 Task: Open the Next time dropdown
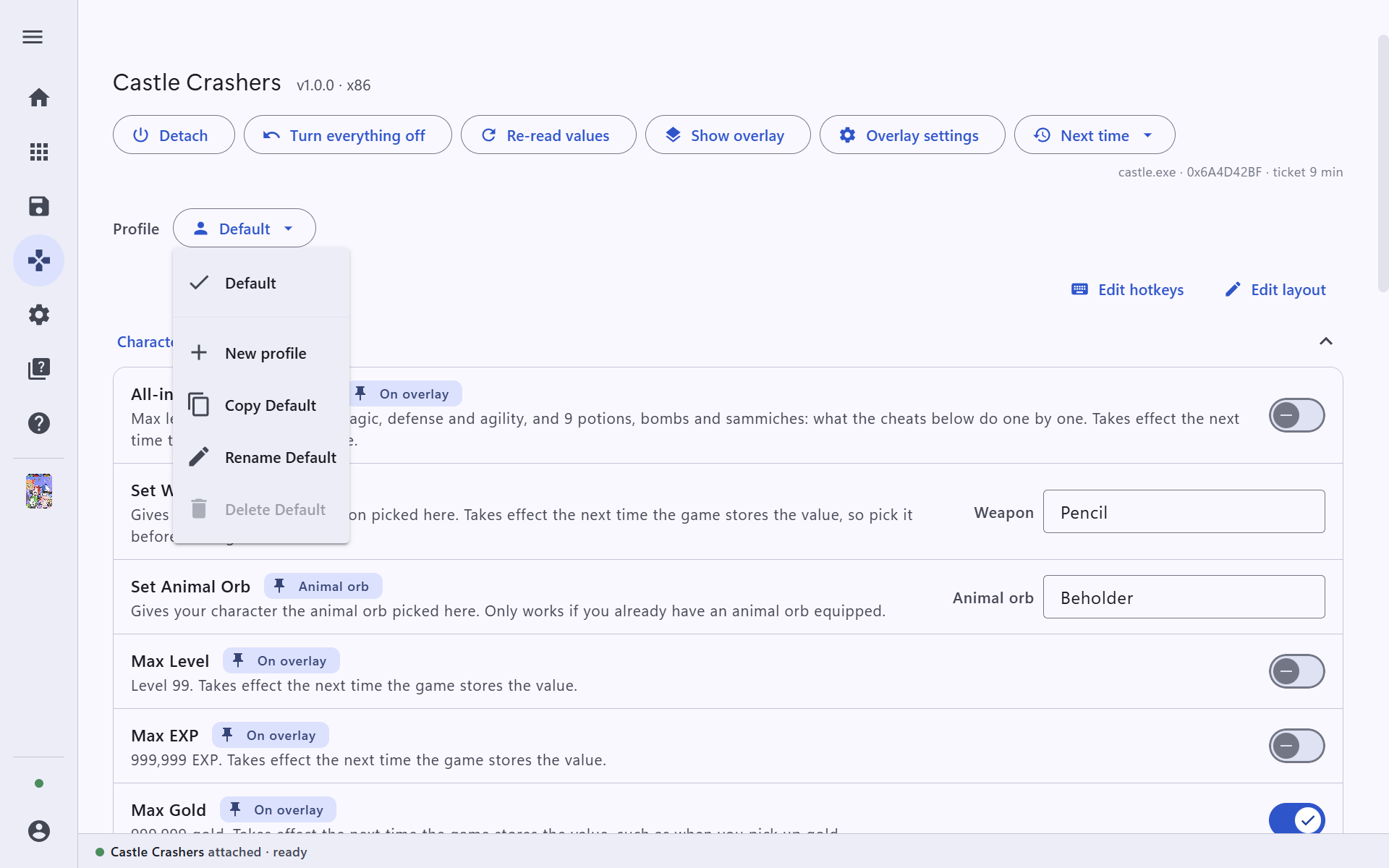1095,135
